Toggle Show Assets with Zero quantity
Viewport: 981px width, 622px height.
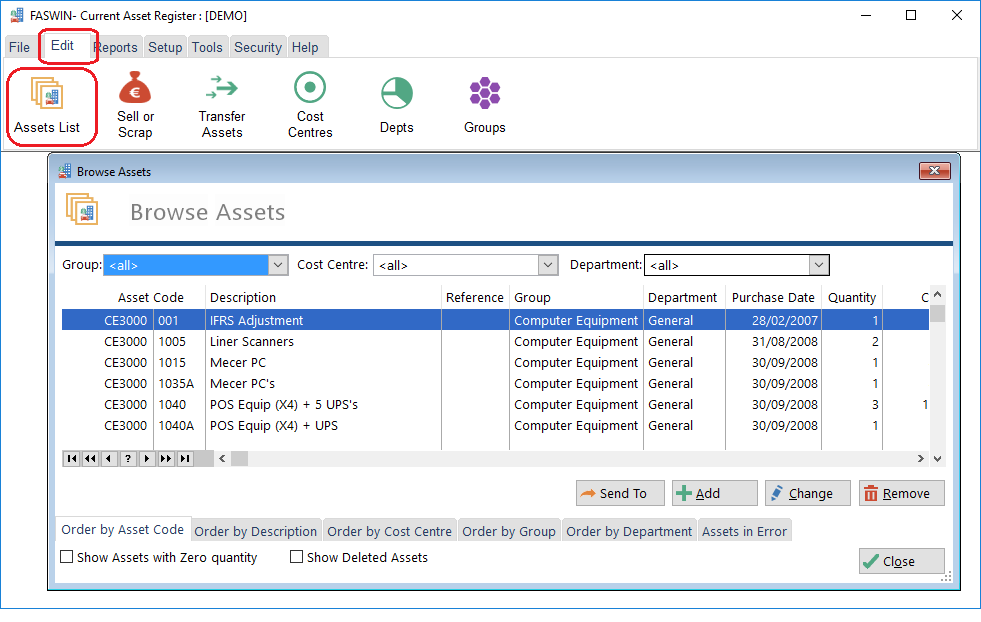point(66,557)
